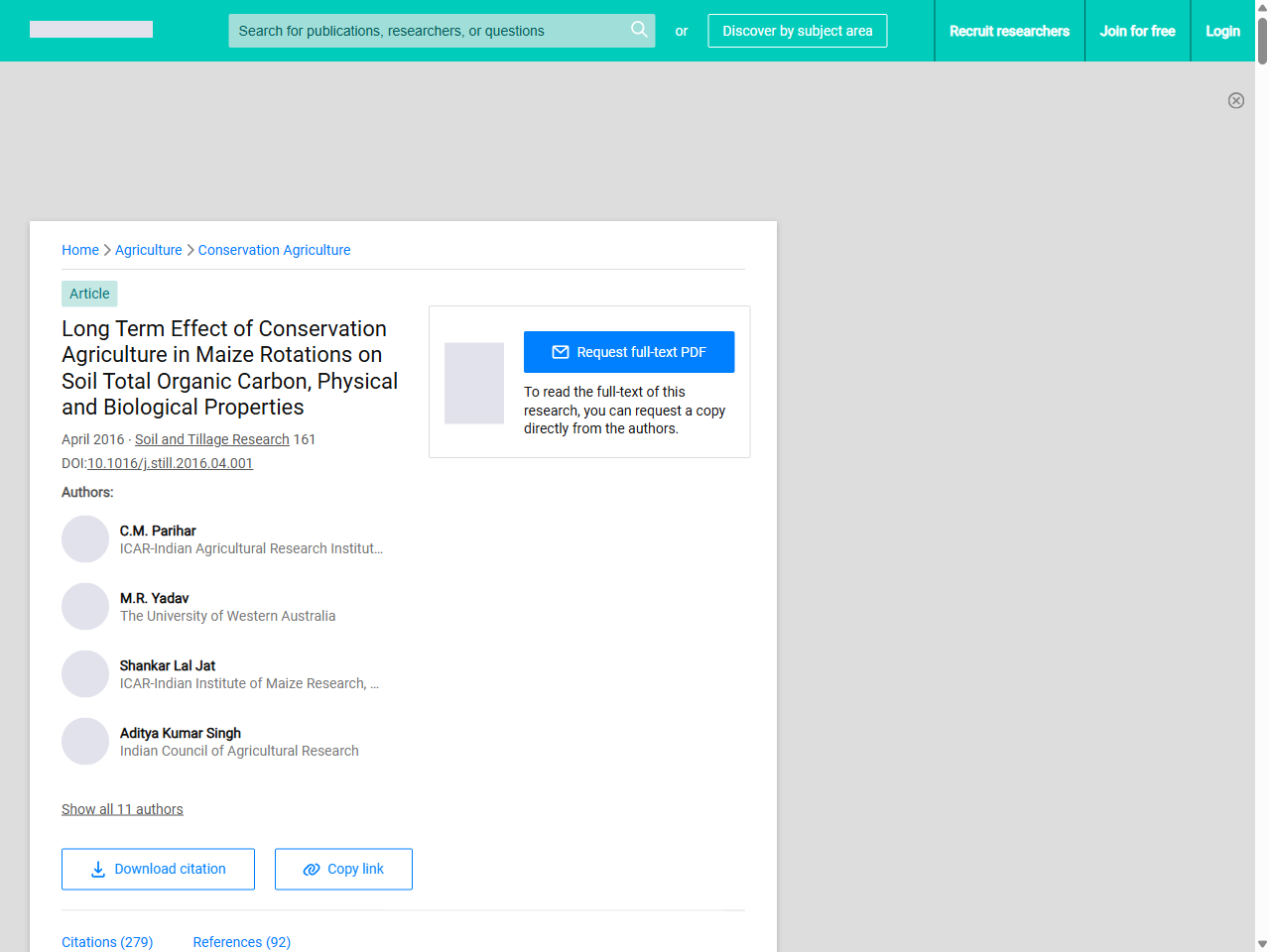
Task: Navigate to Conservation Agriculture via breadcrumb
Action: point(274,250)
